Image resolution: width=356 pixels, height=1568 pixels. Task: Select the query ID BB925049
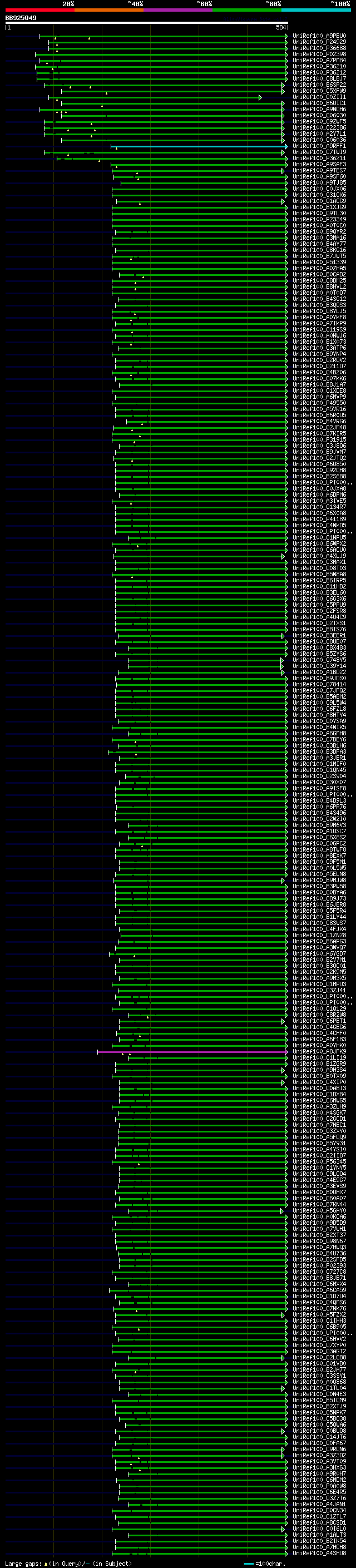point(21,18)
